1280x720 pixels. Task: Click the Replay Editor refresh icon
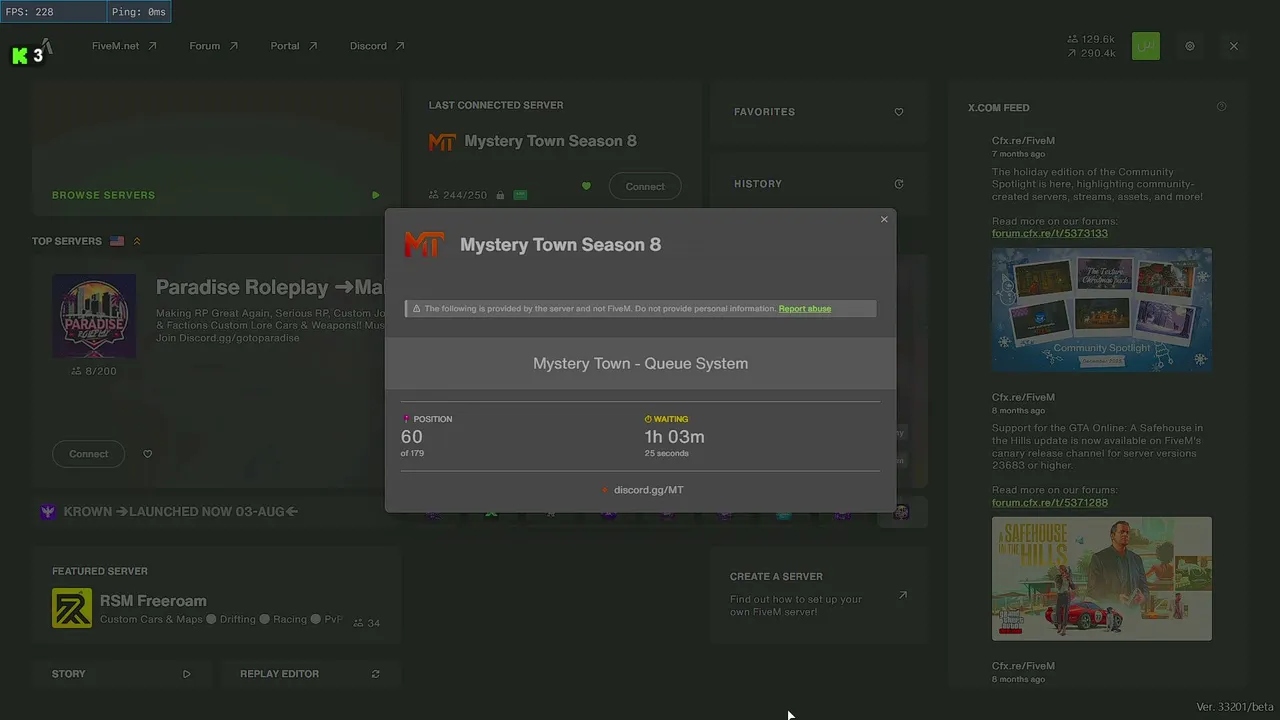tap(376, 674)
